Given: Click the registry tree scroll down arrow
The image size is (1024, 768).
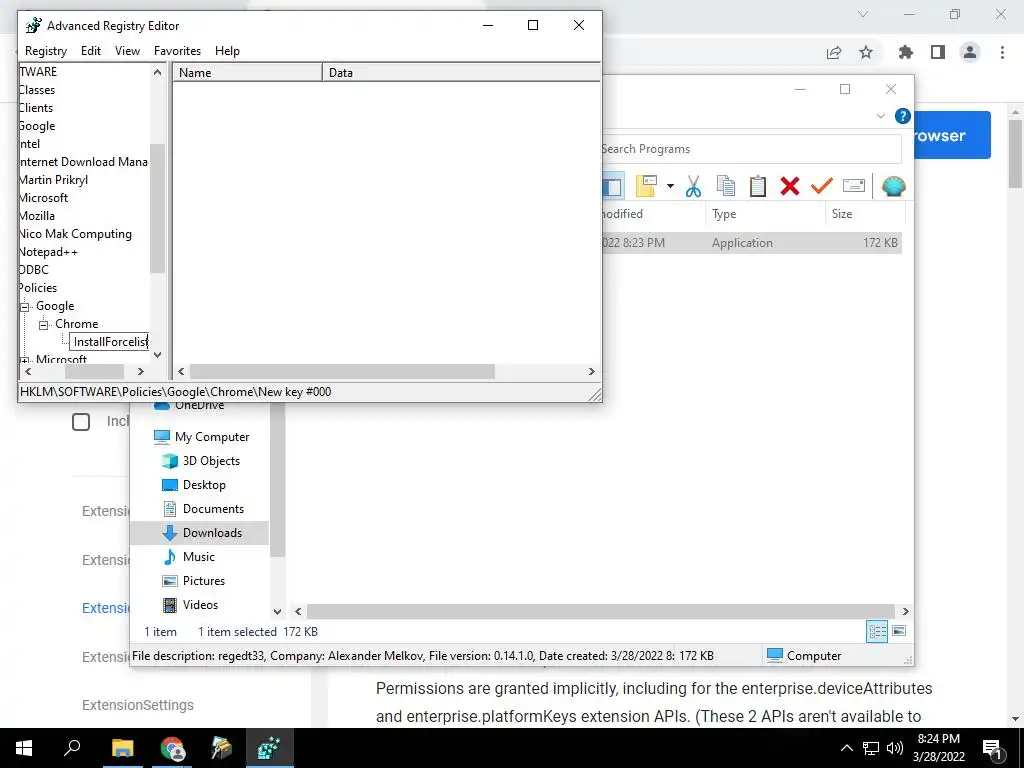Looking at the screenshot, I should 157,355.
